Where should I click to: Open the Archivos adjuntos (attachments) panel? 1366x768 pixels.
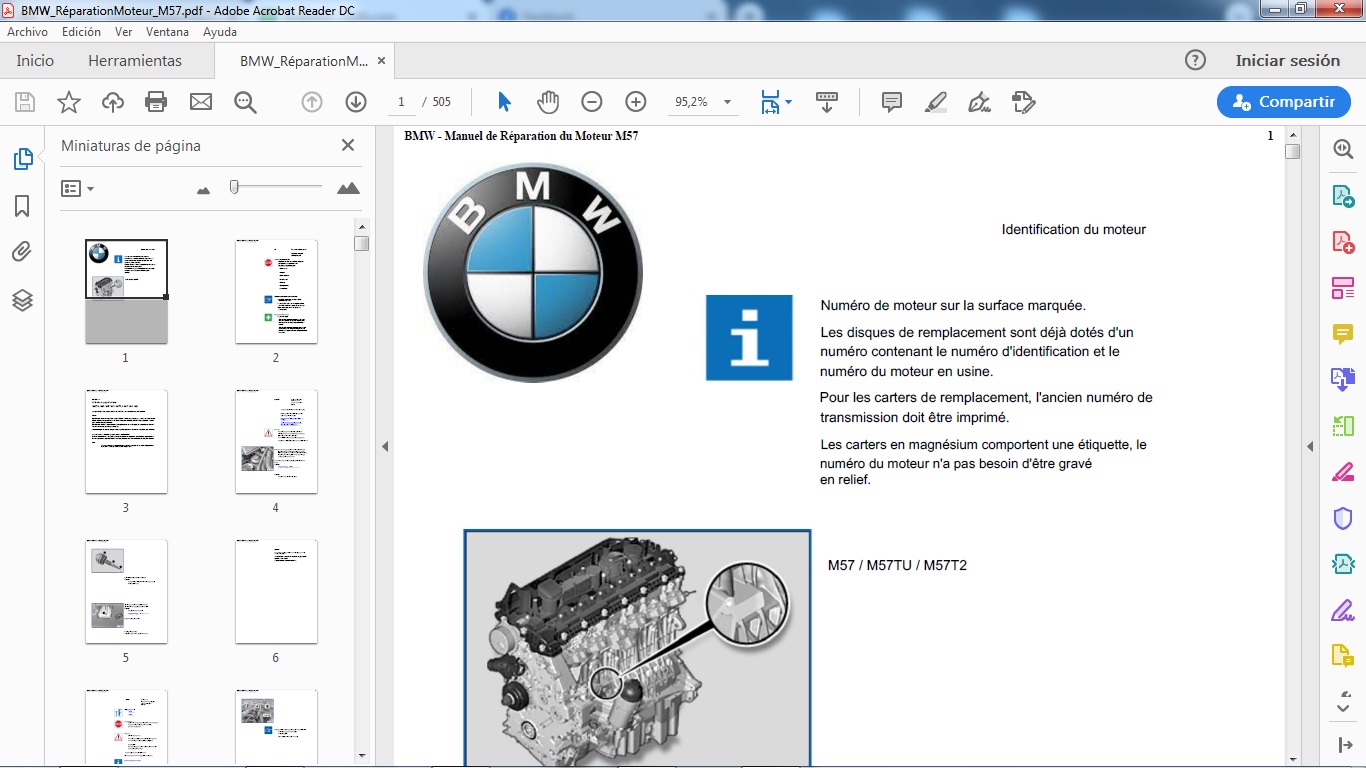click(x=24, y=251)
